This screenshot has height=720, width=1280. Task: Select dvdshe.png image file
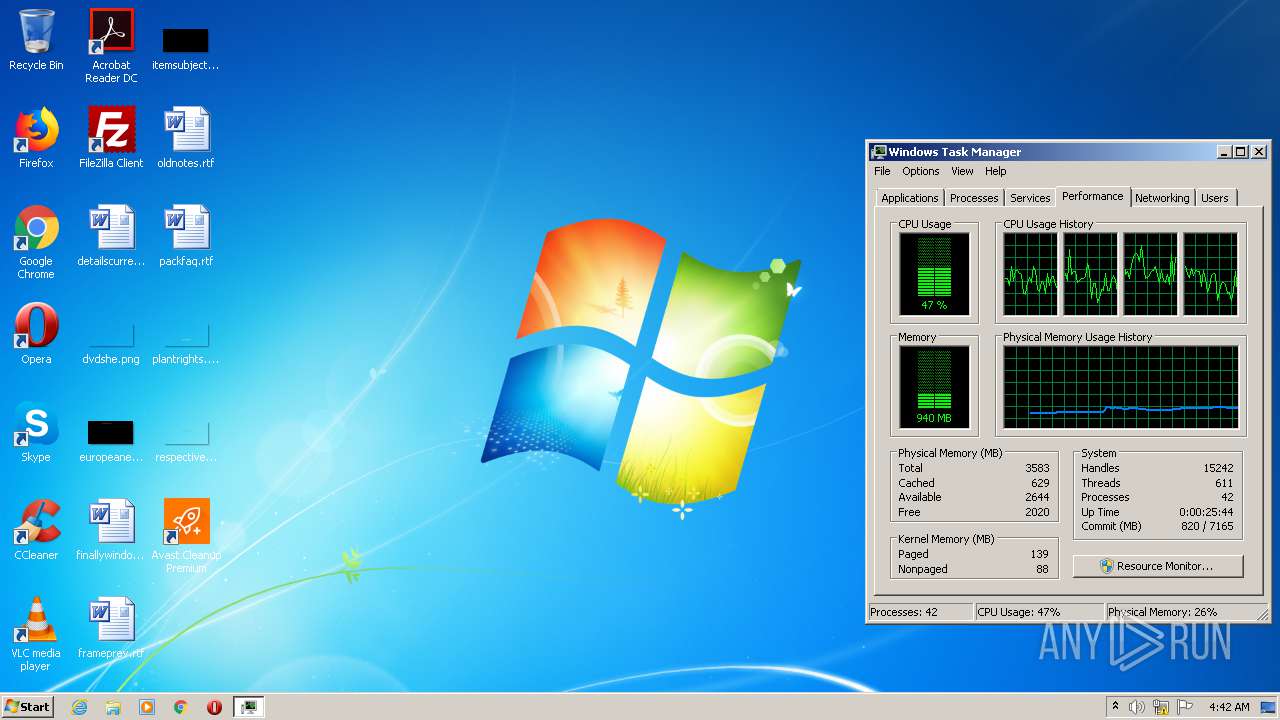(111, 343)
